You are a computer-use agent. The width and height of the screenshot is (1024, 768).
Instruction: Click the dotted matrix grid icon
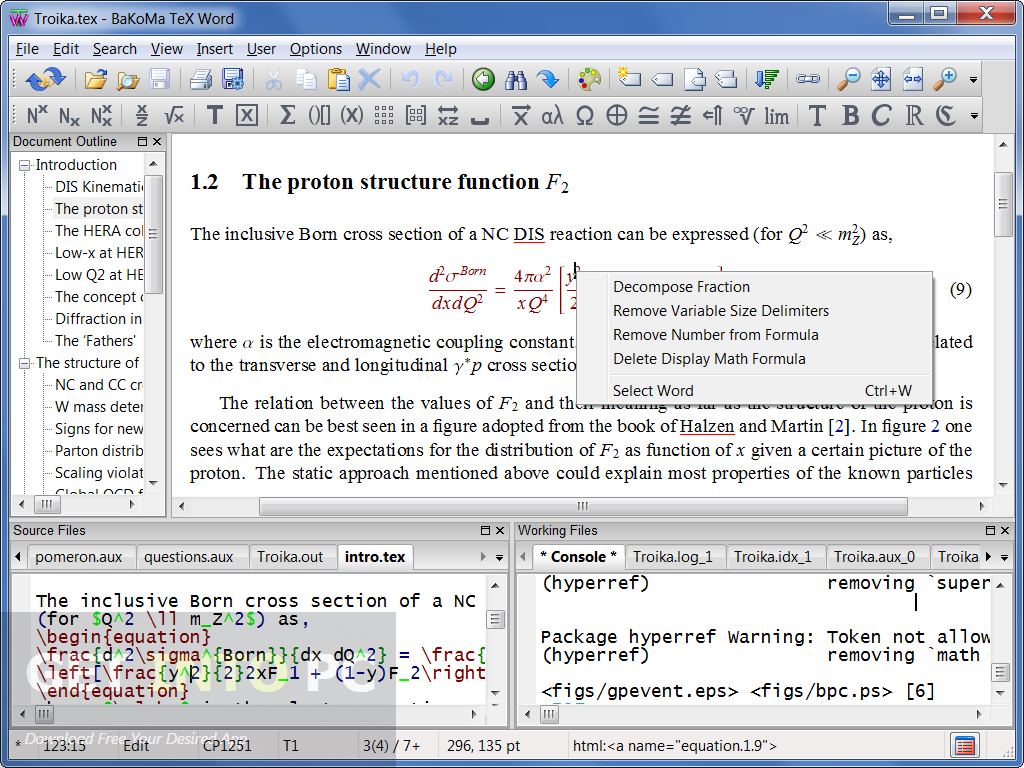(x=384, y=116)
